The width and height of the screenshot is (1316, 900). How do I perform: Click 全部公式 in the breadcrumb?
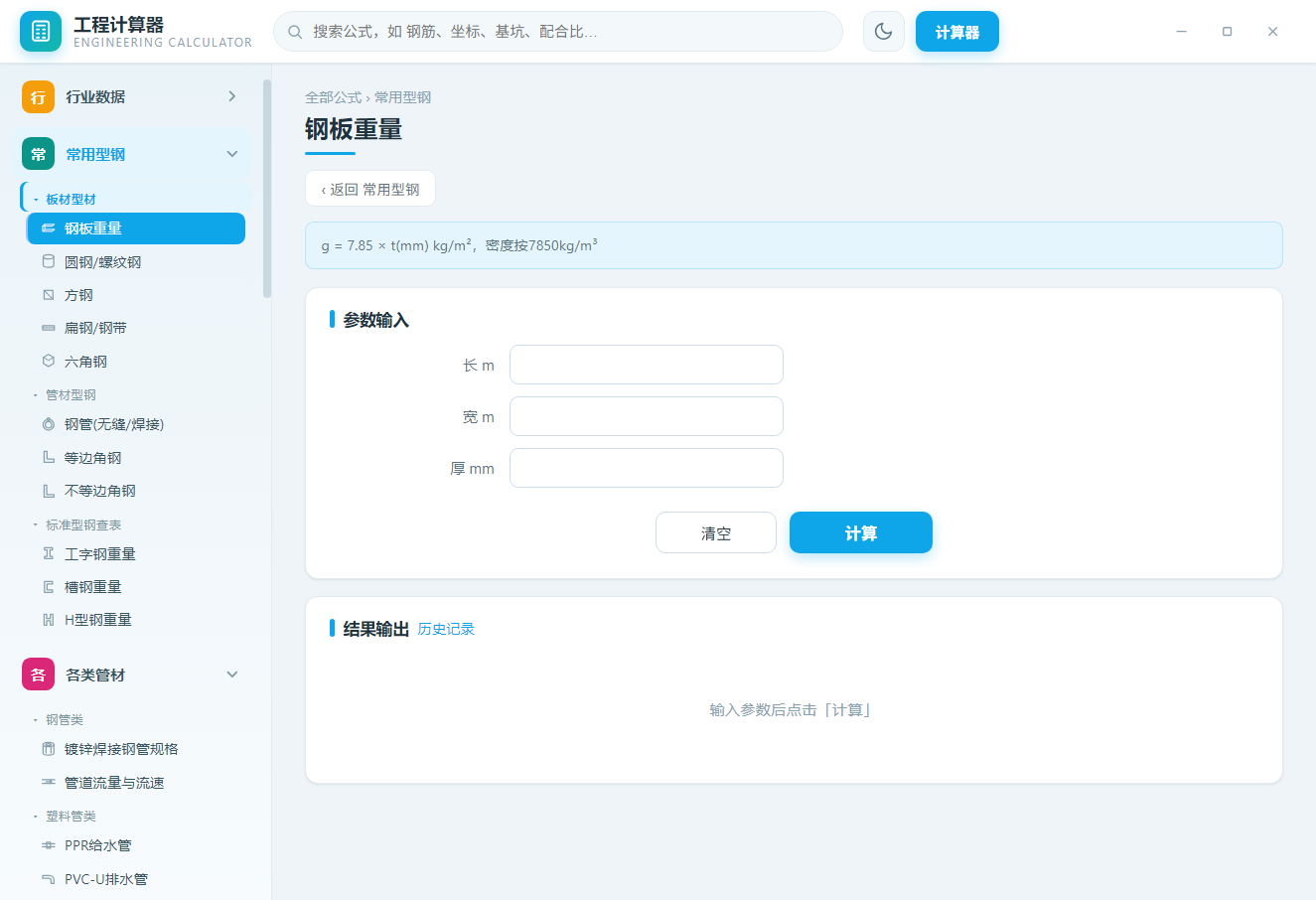click(x=334, y=97)
